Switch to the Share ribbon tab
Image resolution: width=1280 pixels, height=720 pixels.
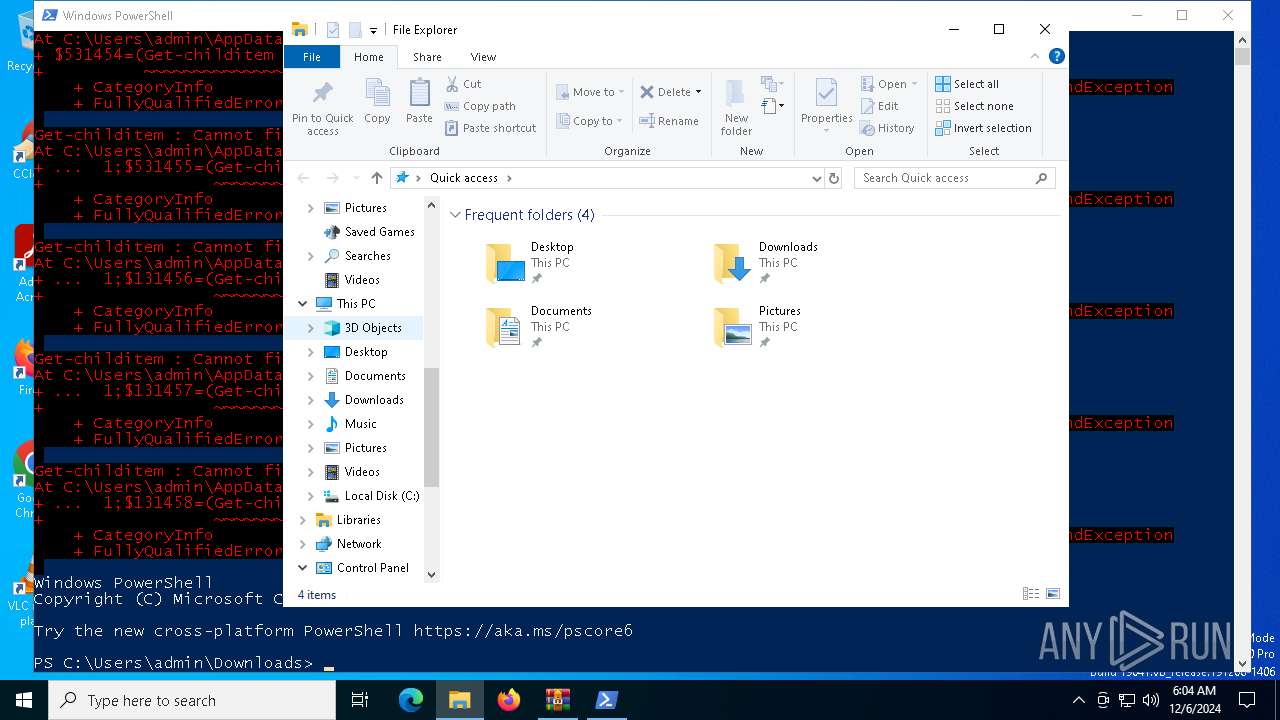click(x=427, y=57)
